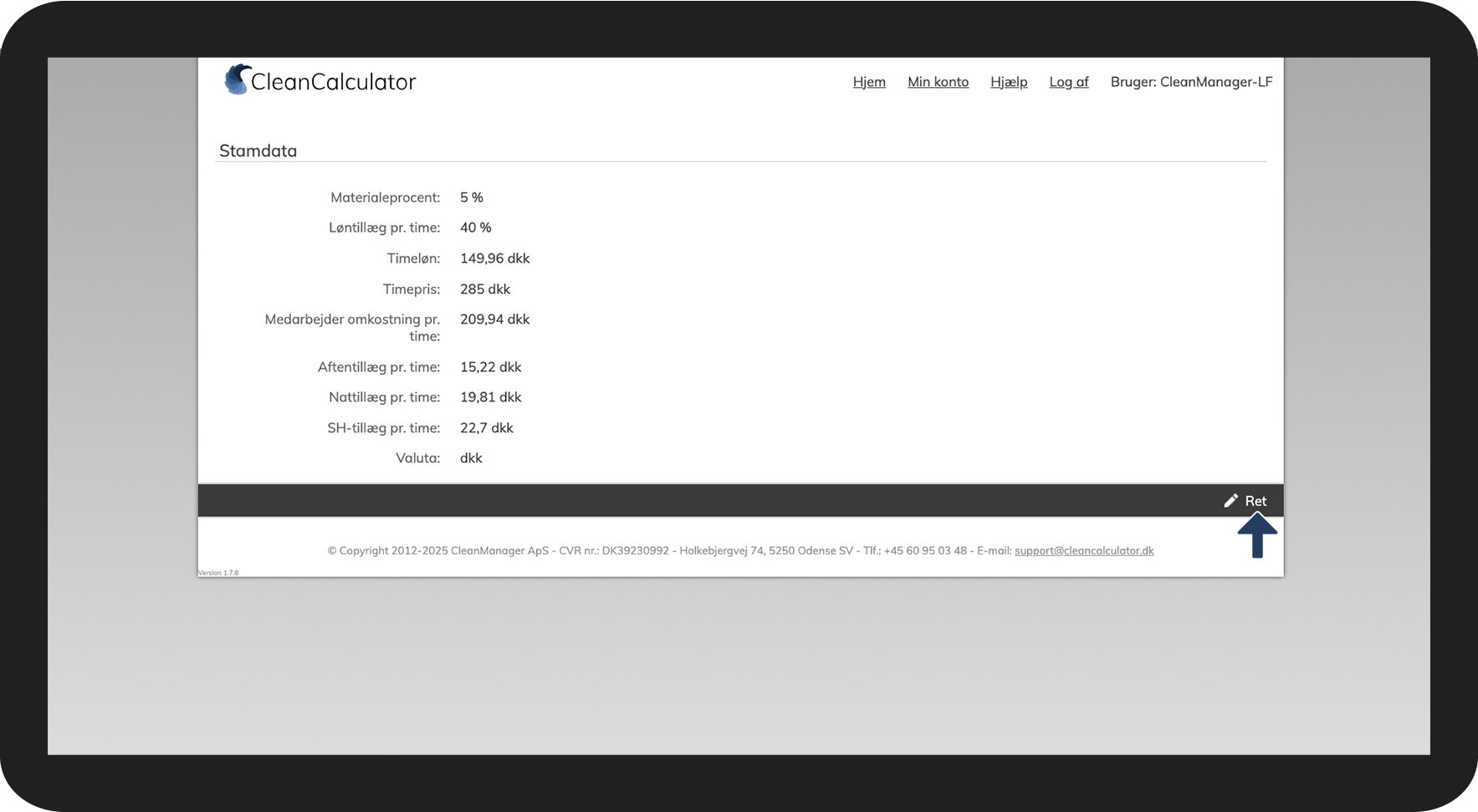
Task: Click the Medarbejder omkostning value 209,94 dkk
Action: coord(494,319)
